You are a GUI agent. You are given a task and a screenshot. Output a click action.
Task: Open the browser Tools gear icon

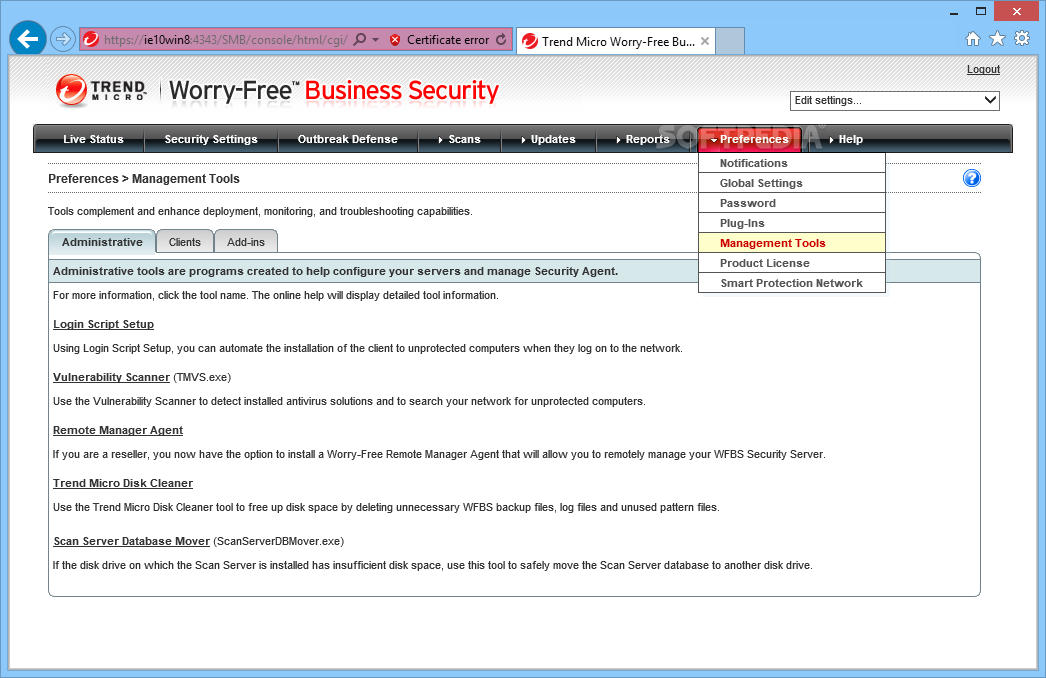click(x=1022, y=39)
